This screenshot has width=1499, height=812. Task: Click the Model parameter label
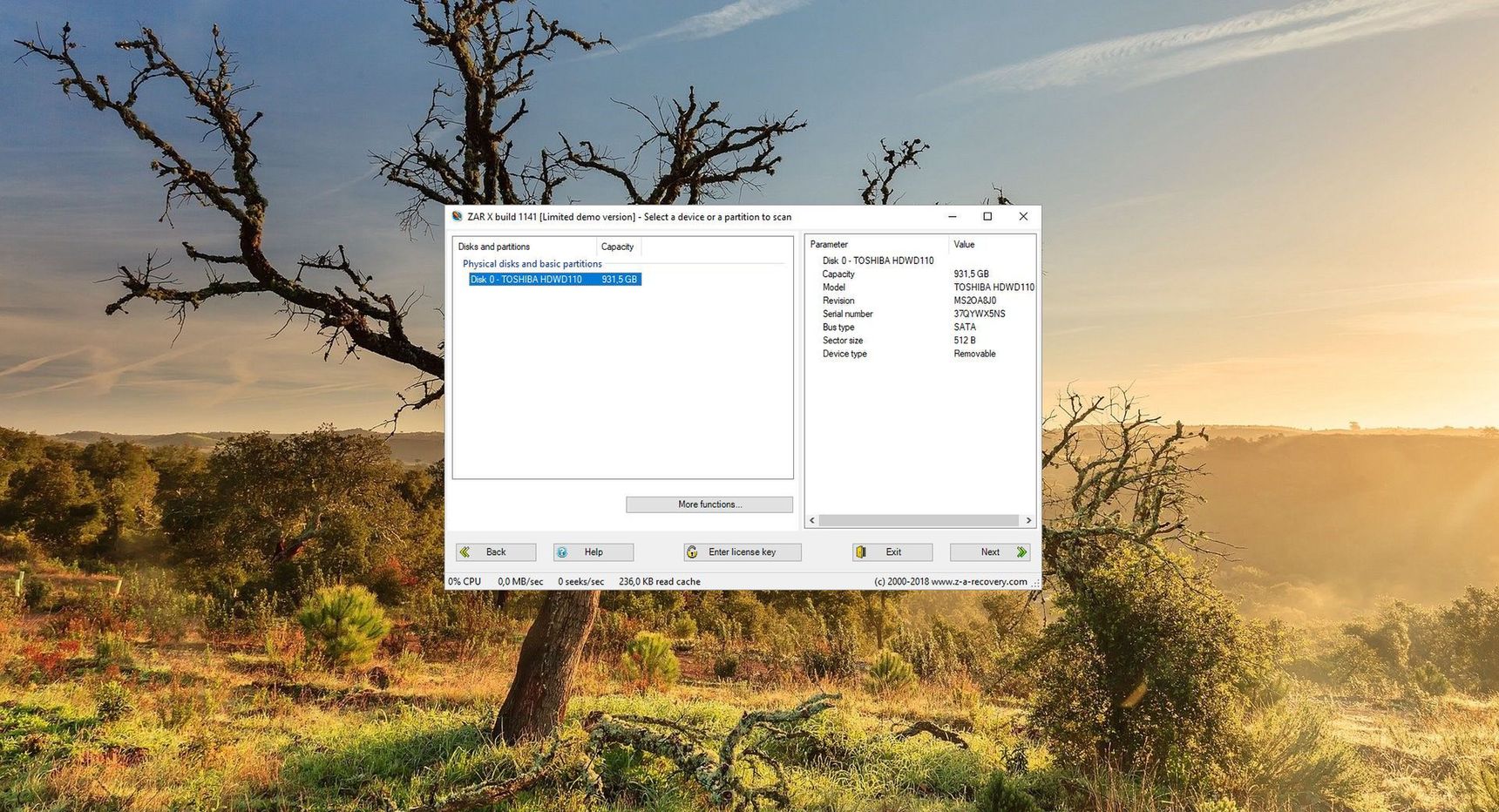(x=834, y=288)
